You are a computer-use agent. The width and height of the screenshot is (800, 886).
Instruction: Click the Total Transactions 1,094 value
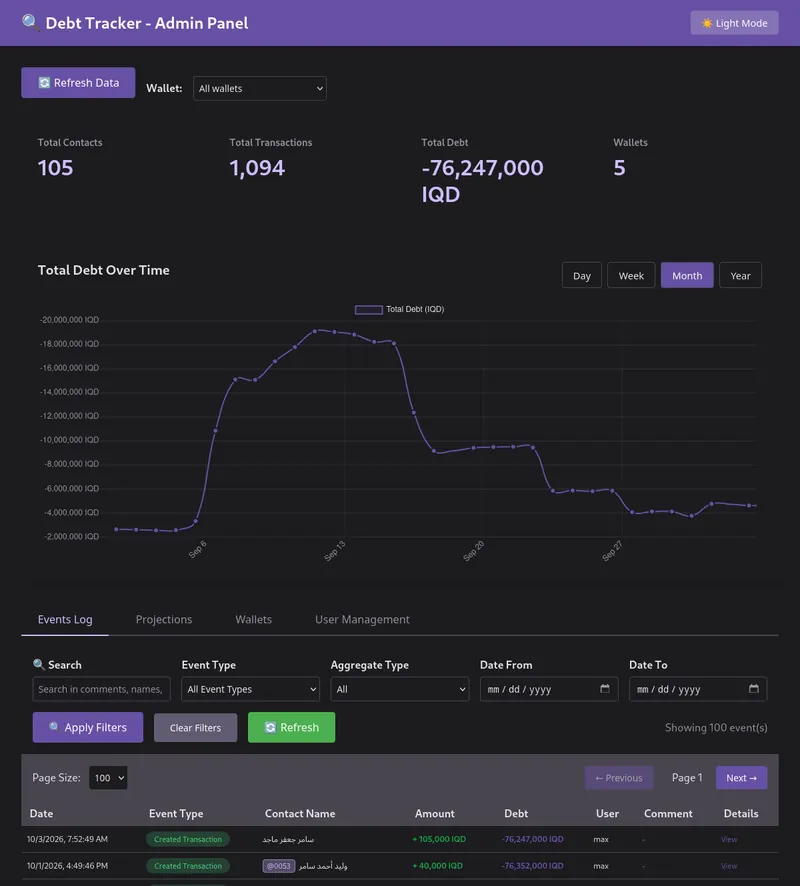[x=257, y=168]
